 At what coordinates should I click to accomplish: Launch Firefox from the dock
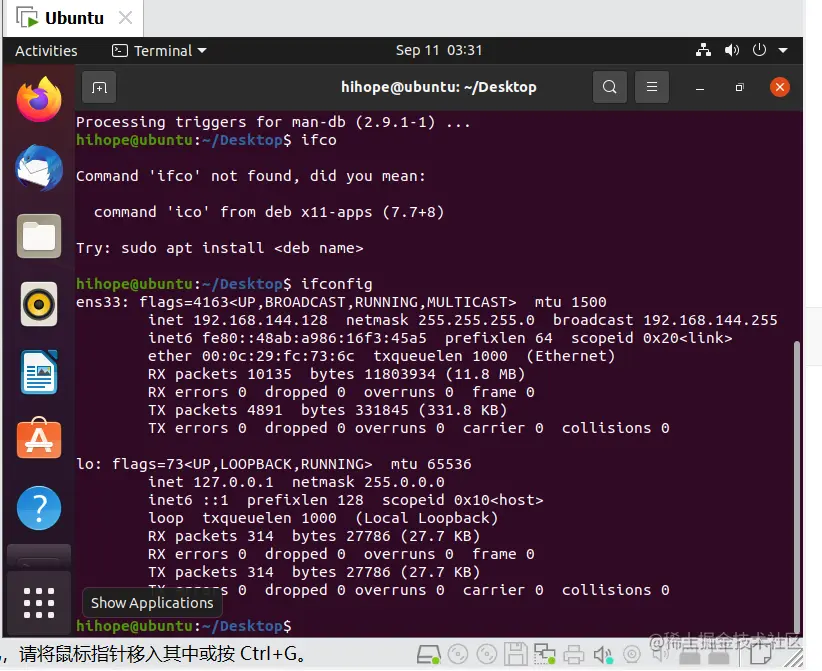click(38, 100)
